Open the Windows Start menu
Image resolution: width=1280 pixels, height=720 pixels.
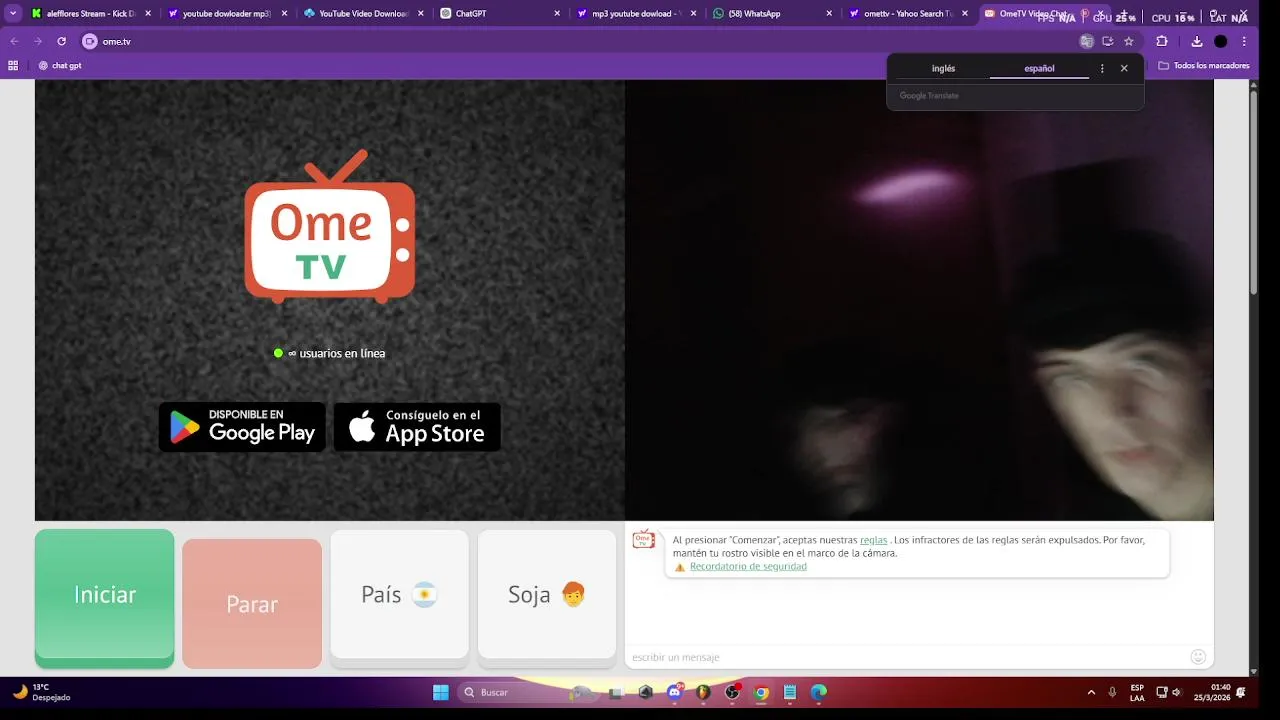point(441,692)
